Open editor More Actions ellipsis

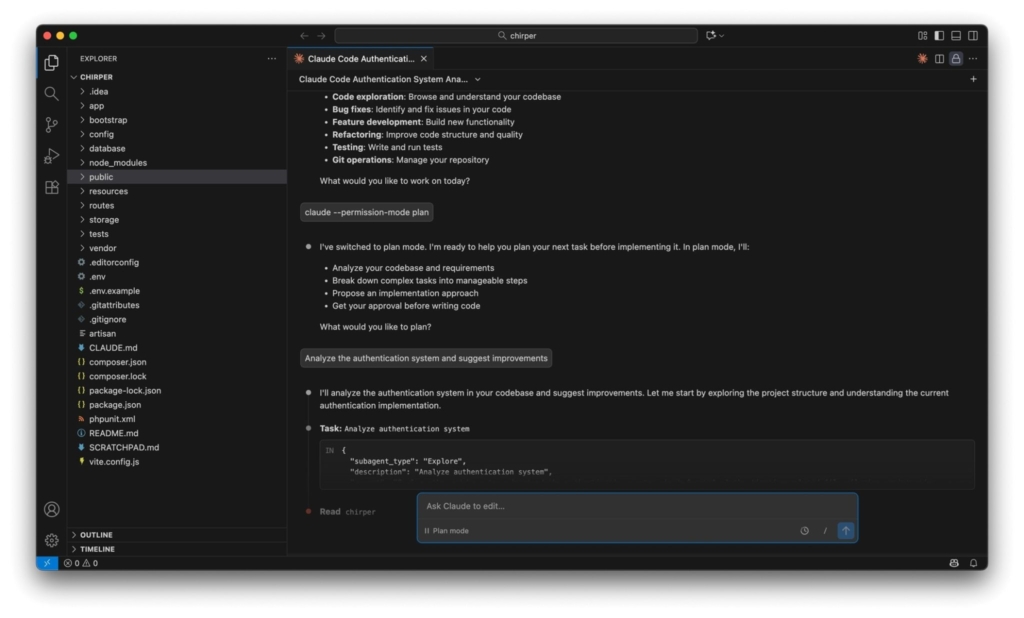(973, 59)
